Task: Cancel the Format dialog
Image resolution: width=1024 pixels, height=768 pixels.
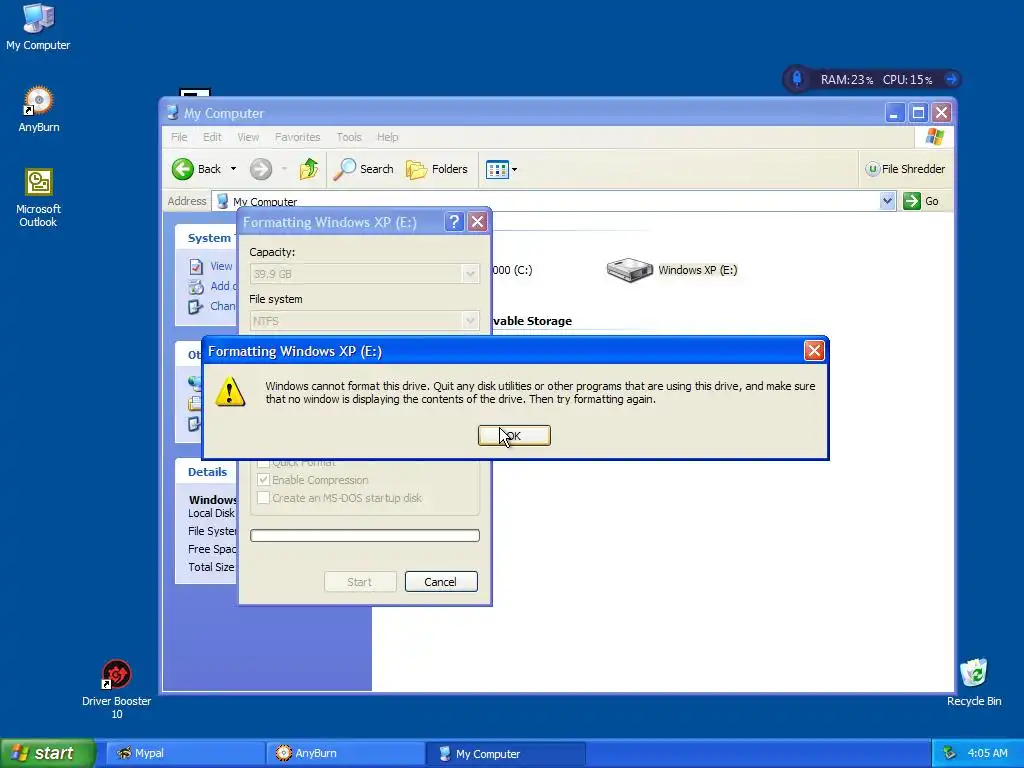Action: [x=441, y=582]
